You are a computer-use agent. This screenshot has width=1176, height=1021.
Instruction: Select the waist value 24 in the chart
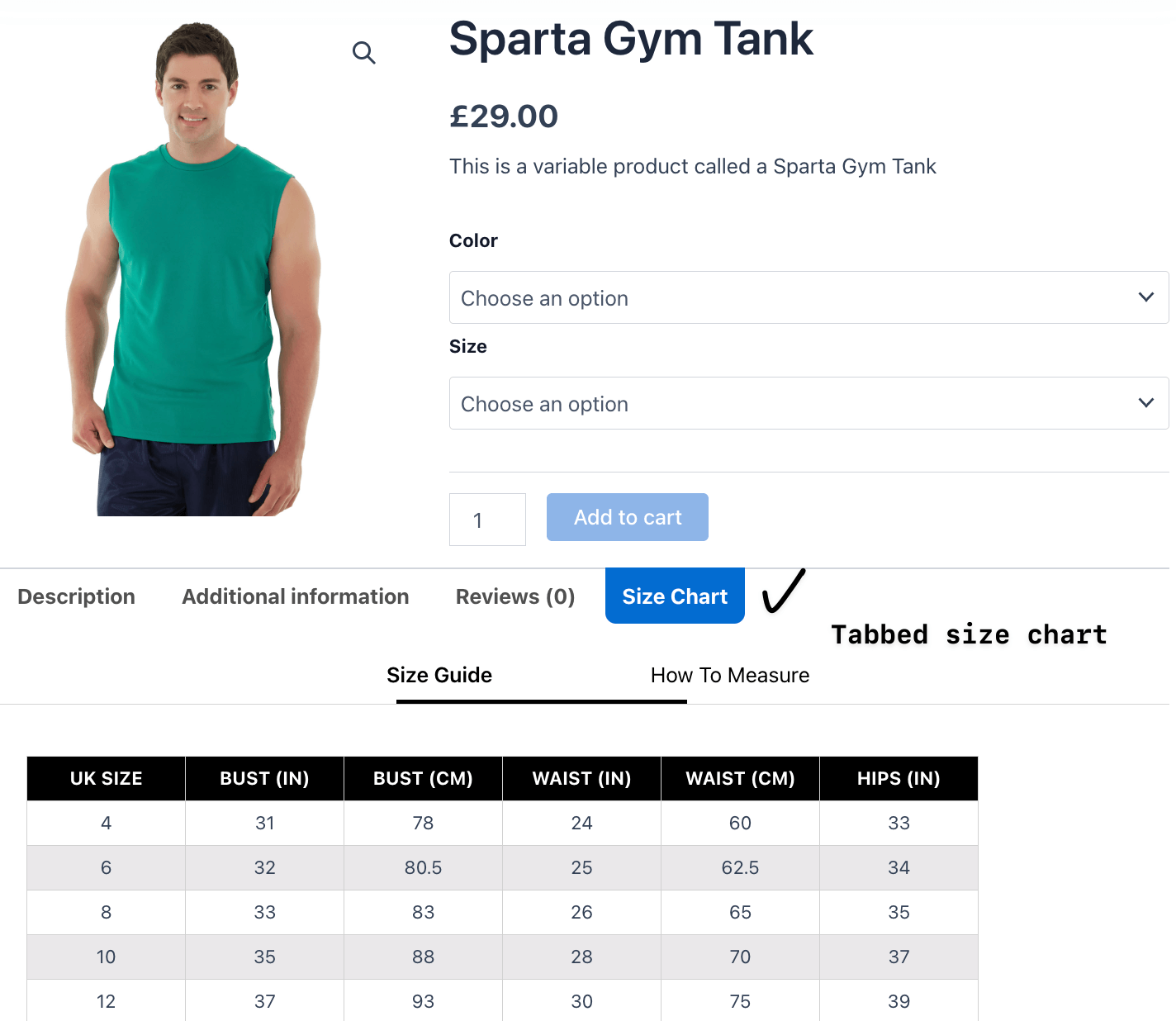[581, 823]
